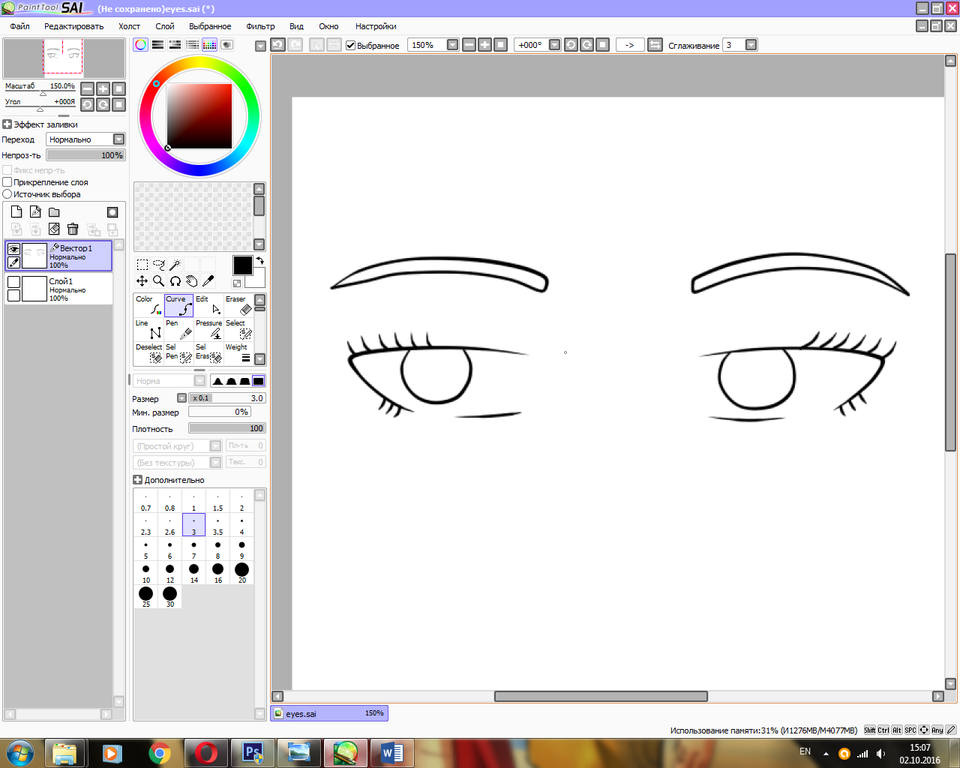This screenshot has width=960, height=768.
Task: Open the Сглаживание value dropdown
Action: (751, 45)
